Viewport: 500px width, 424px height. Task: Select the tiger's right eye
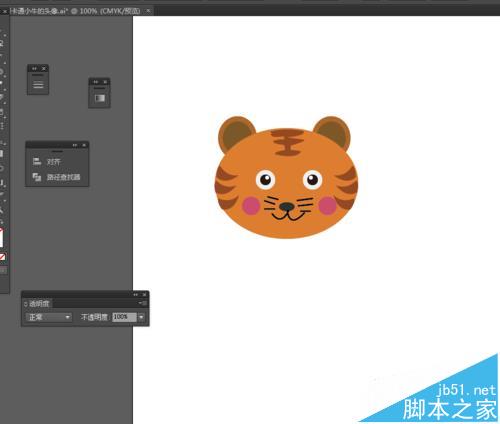pos(313,180)
